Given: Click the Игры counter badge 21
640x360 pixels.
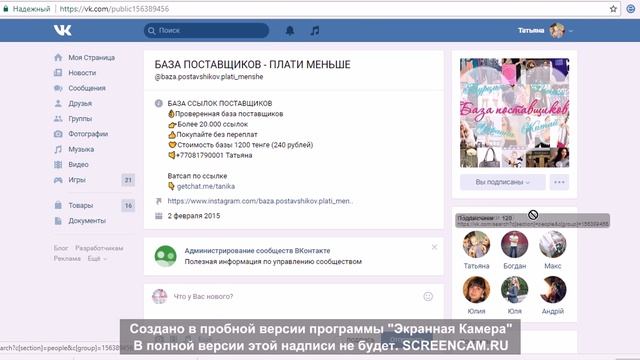Looking at the screenshot, I should pyautogui.click(x=128, y=180).
